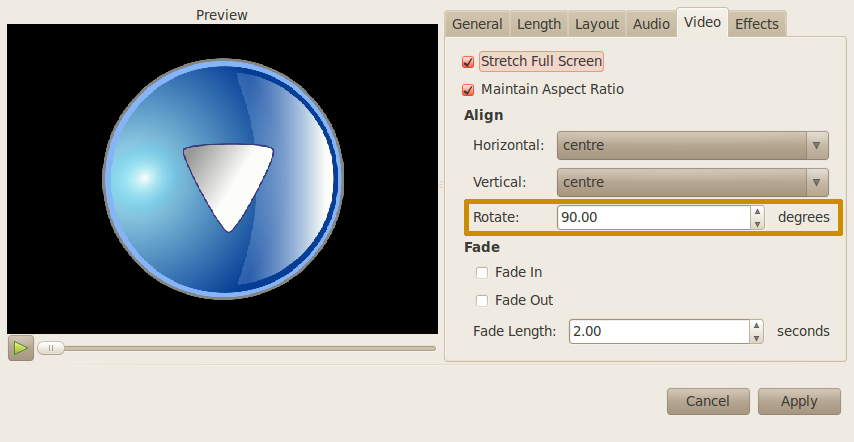
Task: Click the preview seek slider handle
Action: click(51, 348)
